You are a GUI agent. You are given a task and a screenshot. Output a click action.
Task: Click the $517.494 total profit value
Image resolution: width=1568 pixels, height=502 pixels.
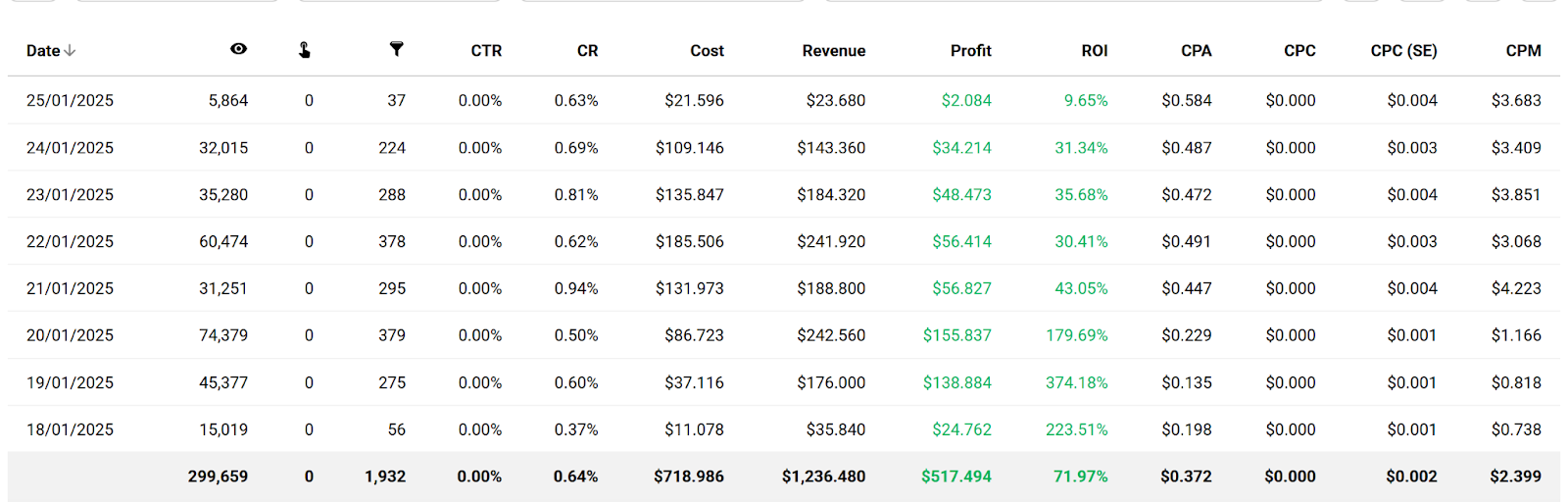(x=955, y=477)
